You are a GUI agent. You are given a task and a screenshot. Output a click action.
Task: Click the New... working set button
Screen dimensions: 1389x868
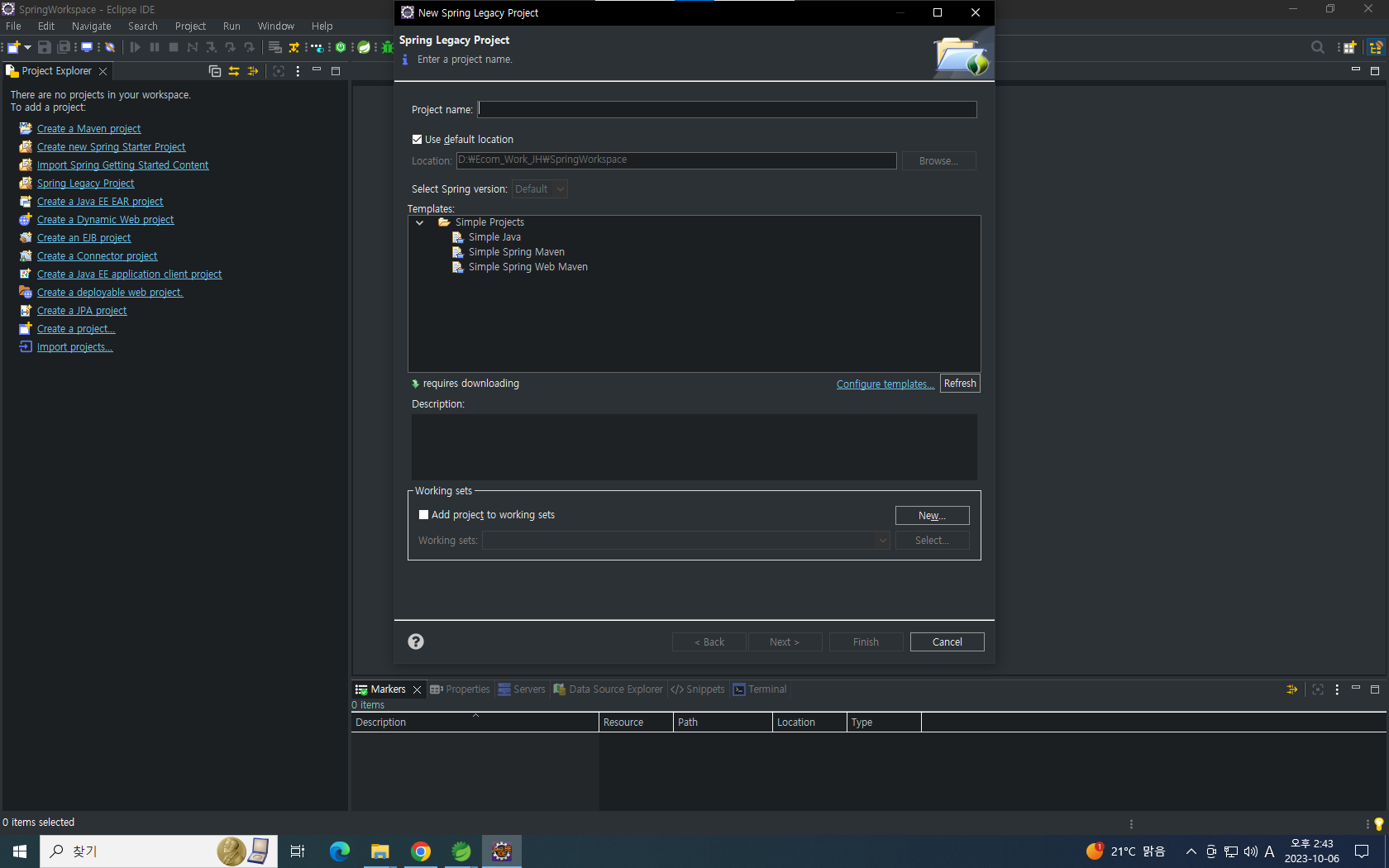[932, 516]
